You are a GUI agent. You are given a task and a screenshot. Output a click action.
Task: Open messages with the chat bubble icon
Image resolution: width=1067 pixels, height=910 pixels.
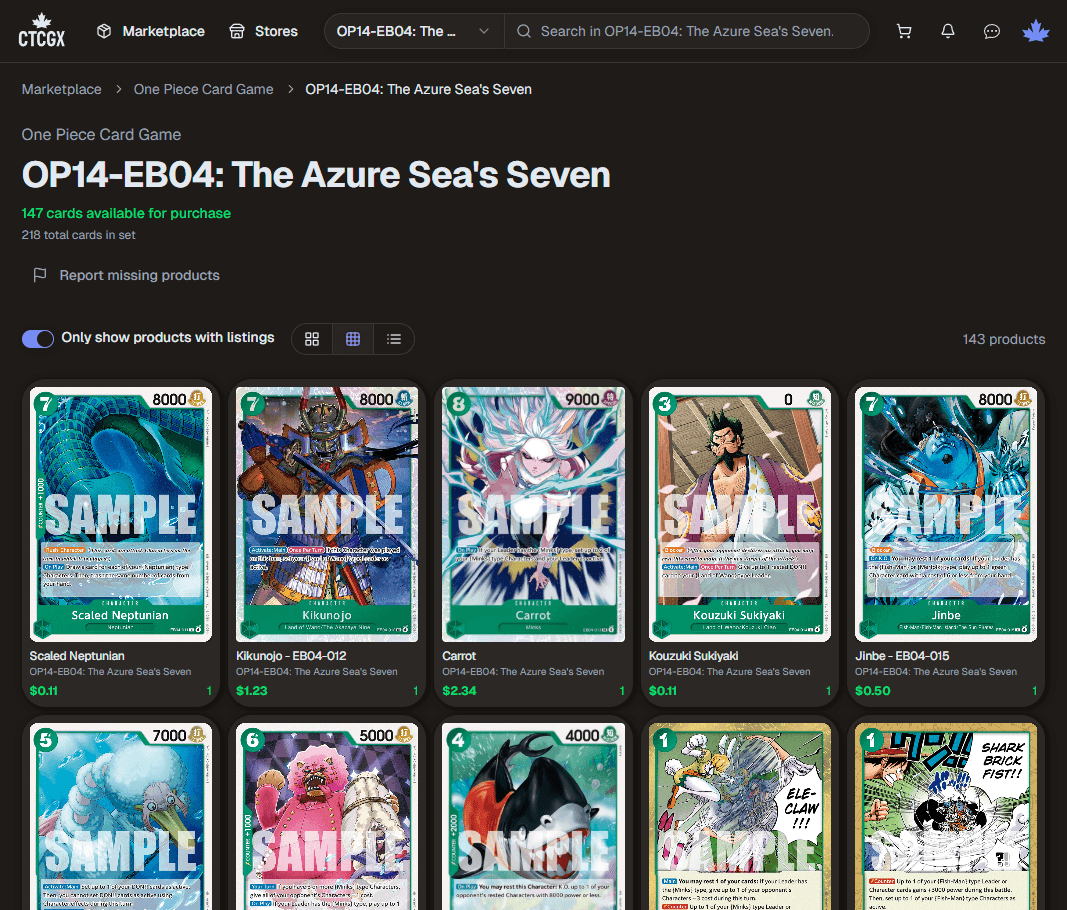pos(991,31)
